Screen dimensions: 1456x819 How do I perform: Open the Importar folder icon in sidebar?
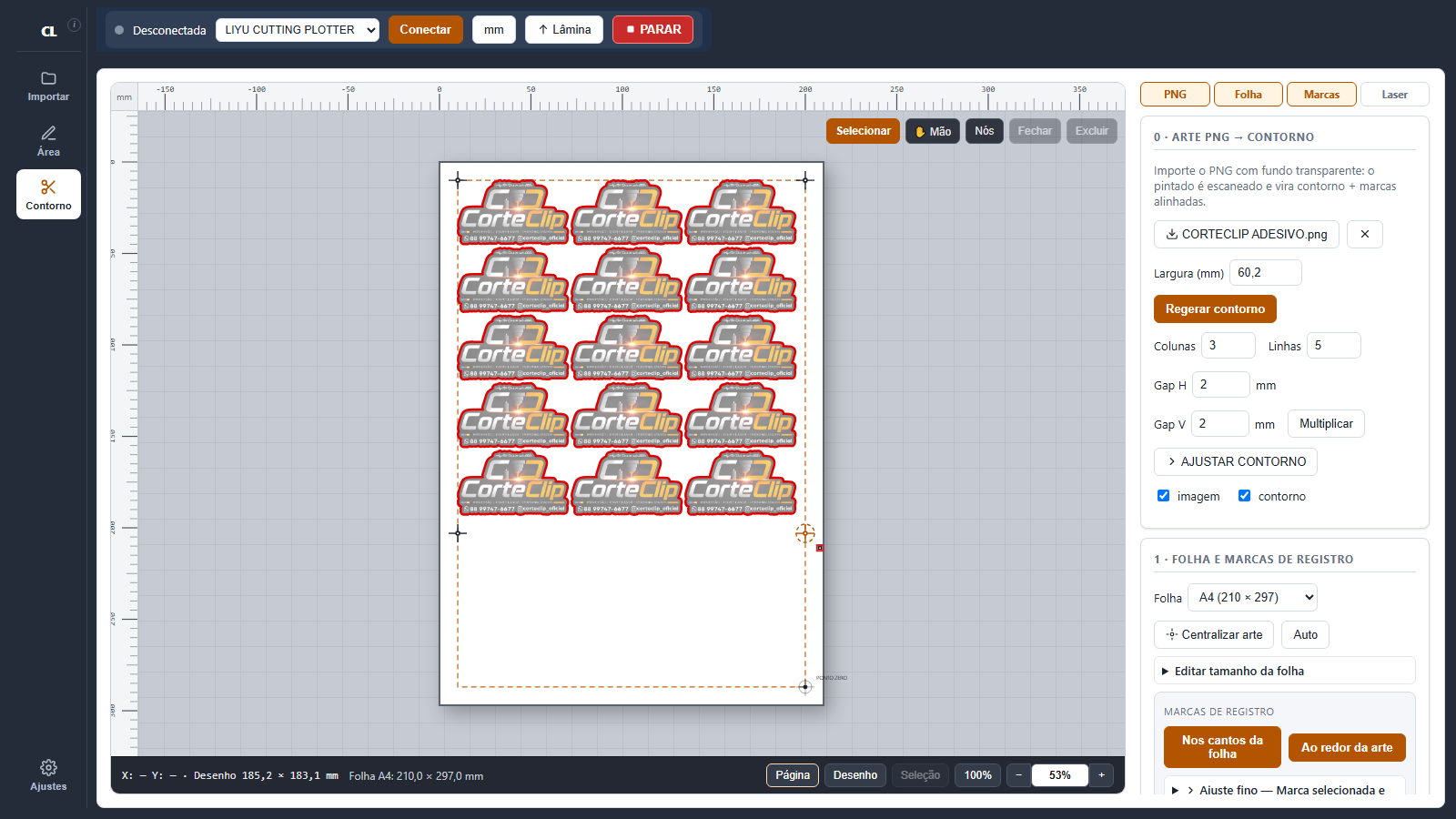click(x=48, y=86)
